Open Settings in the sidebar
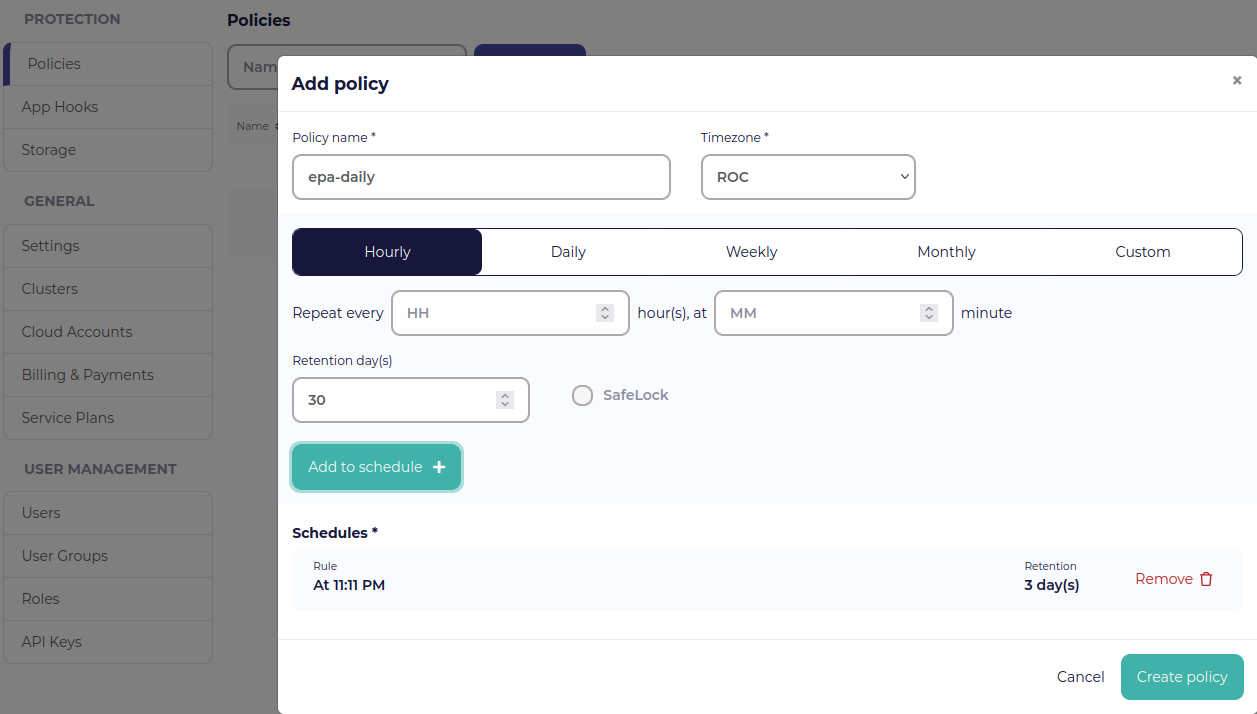 [x=108, y=246]
